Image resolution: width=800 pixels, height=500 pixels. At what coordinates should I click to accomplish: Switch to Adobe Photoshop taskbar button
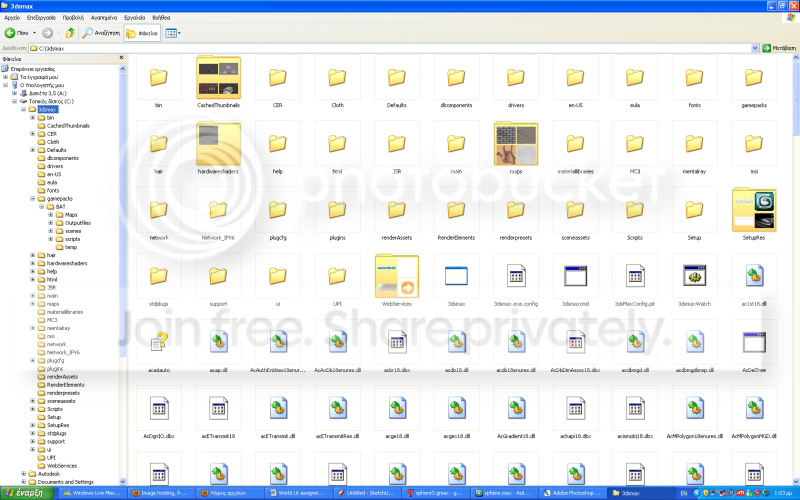[x=572, y=493]
